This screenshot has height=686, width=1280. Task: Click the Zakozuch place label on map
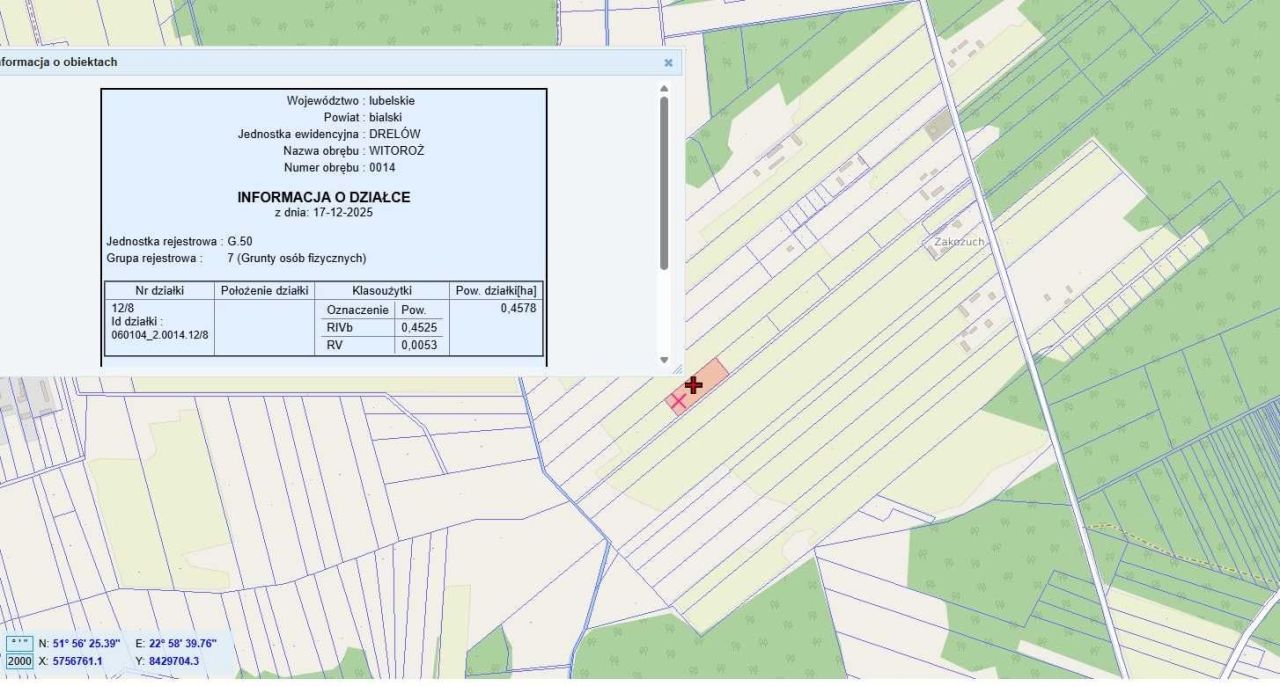[x=958, y=242]
